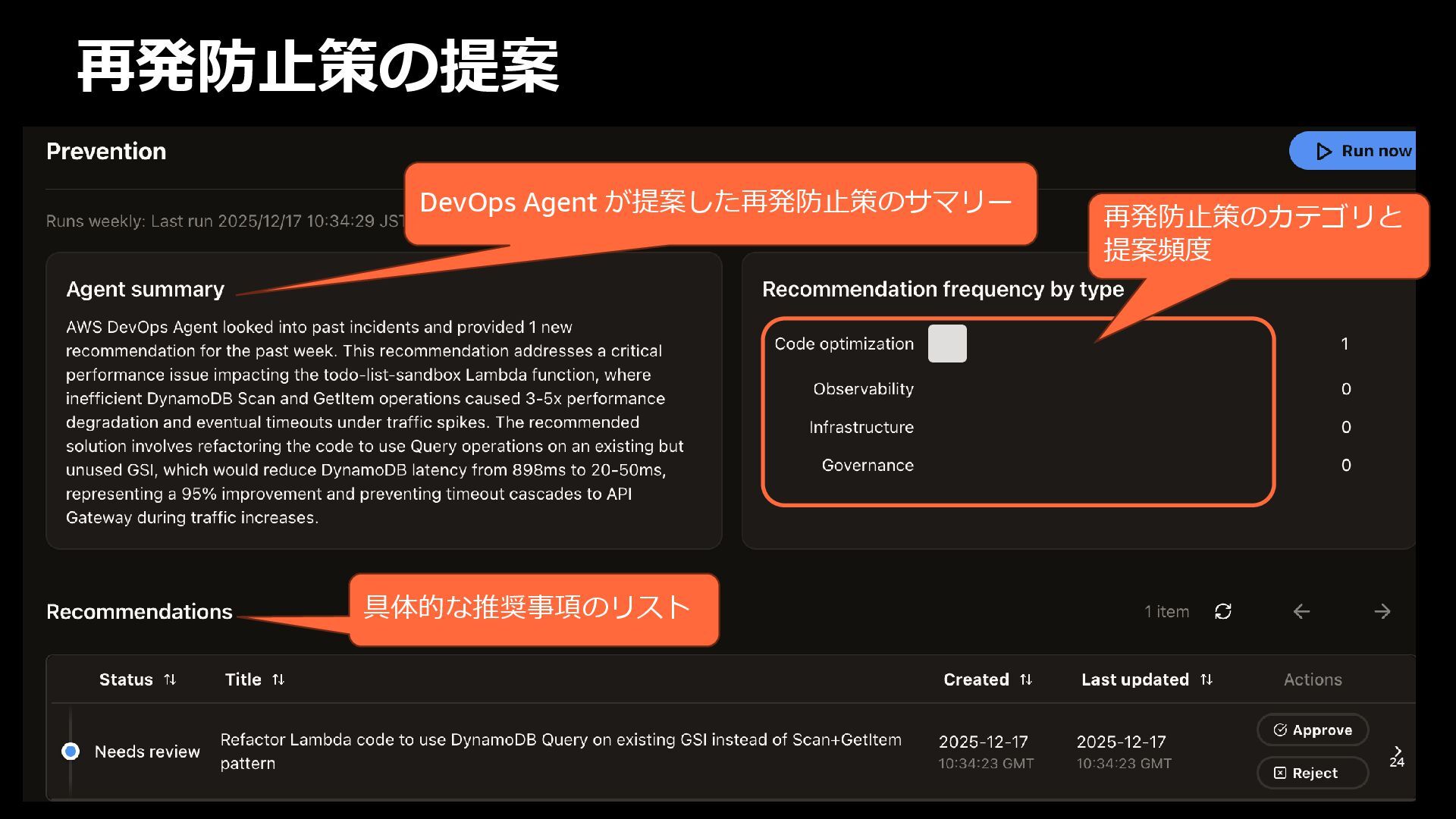
Task: Click the Run now play icon
Action: (1324, 152)
